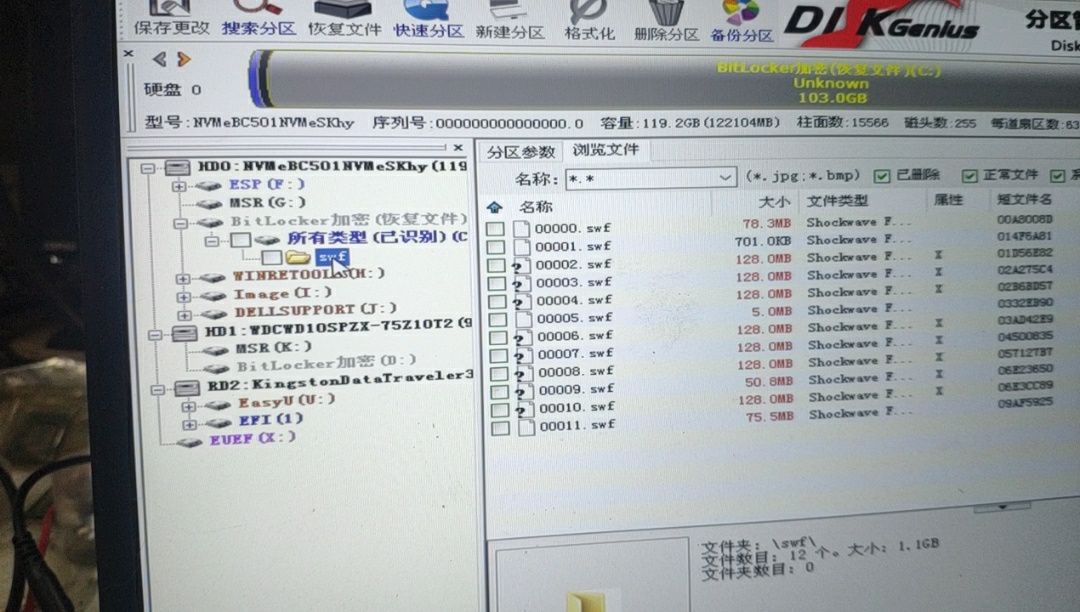This screenshot has width=1080, height=612.
Task: Open the 备份分区 tool
Action: (741, 21)
